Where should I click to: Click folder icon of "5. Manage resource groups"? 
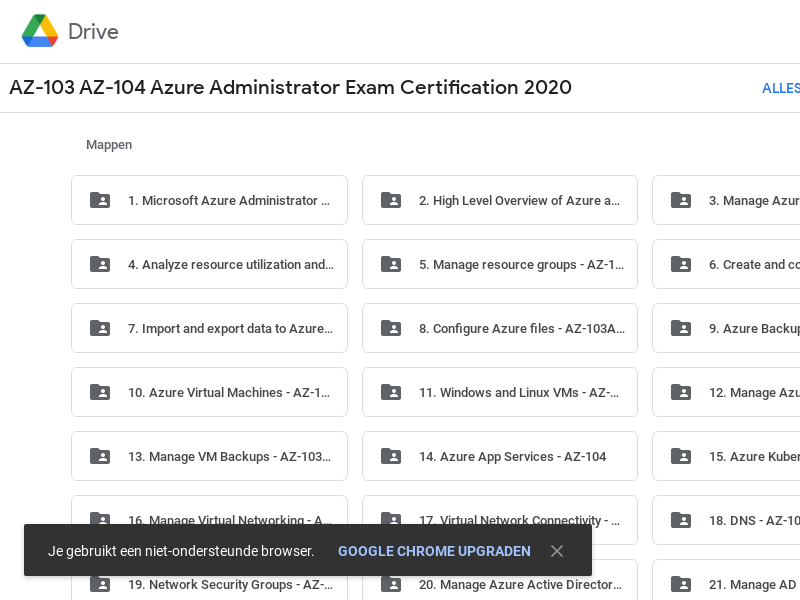[x=390, y=264]
